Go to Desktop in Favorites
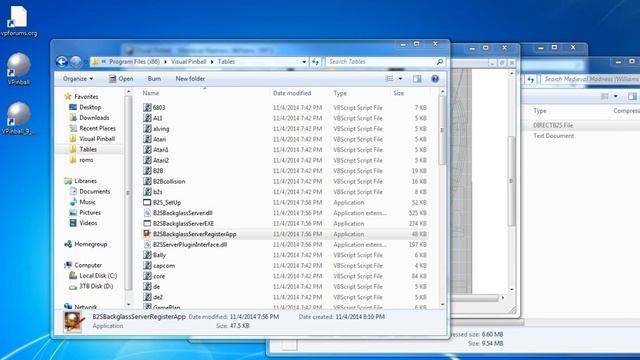This screenshot has width=640, height=360. point(85,107)
